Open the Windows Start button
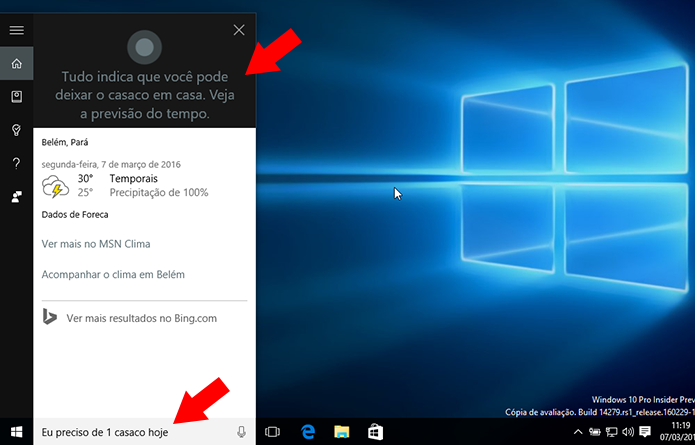Viewport: 695px width, 445px height. tap(17, 432)
